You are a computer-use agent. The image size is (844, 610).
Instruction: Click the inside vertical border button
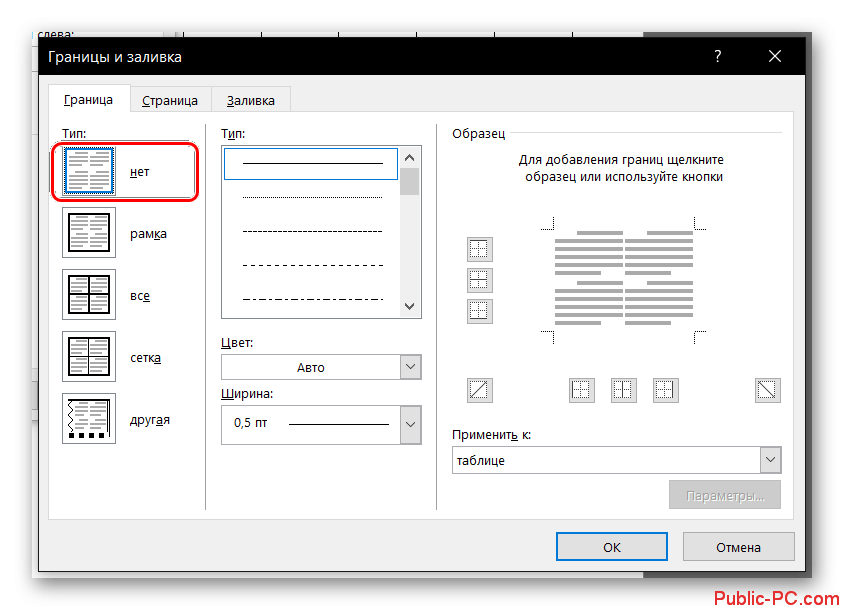(624, 390)
